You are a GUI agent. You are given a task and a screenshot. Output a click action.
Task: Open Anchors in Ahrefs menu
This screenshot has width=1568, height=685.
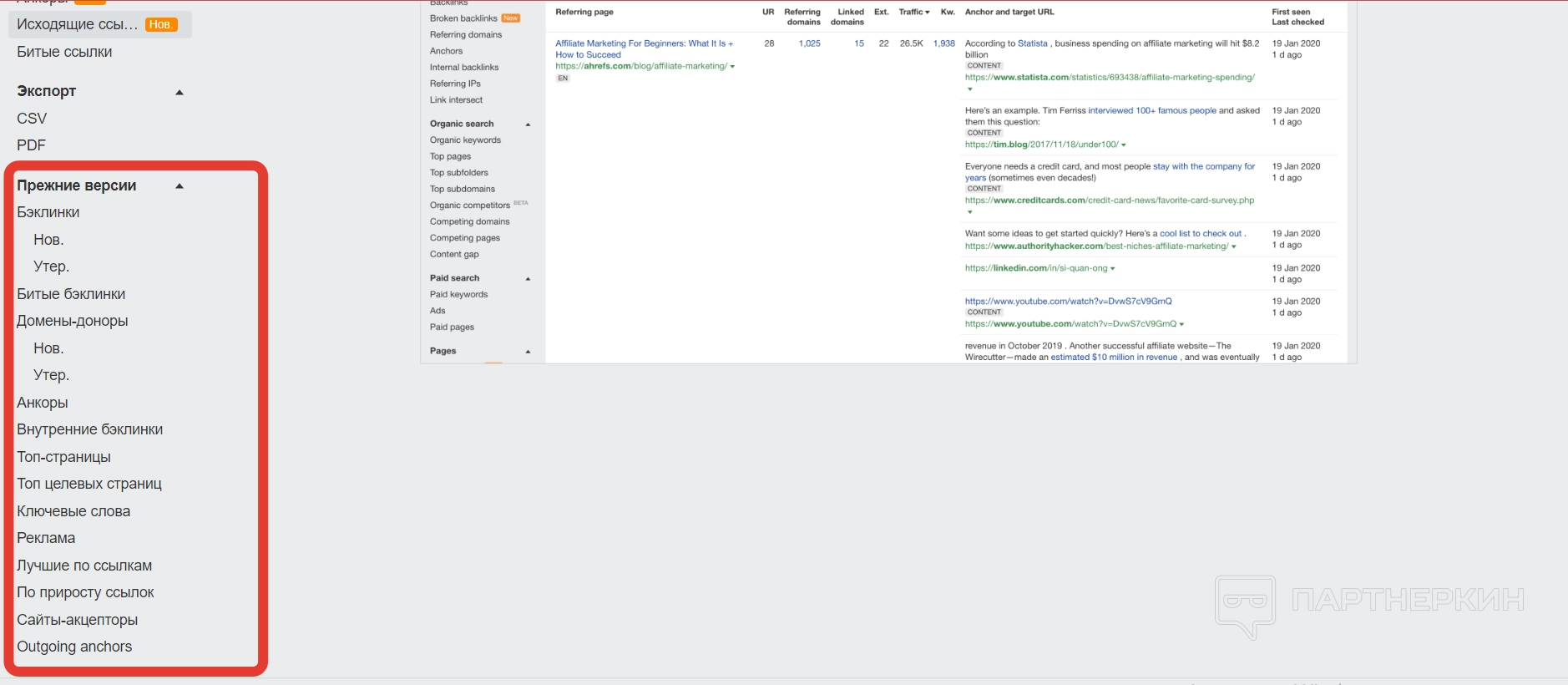click(x=446, y=51)
